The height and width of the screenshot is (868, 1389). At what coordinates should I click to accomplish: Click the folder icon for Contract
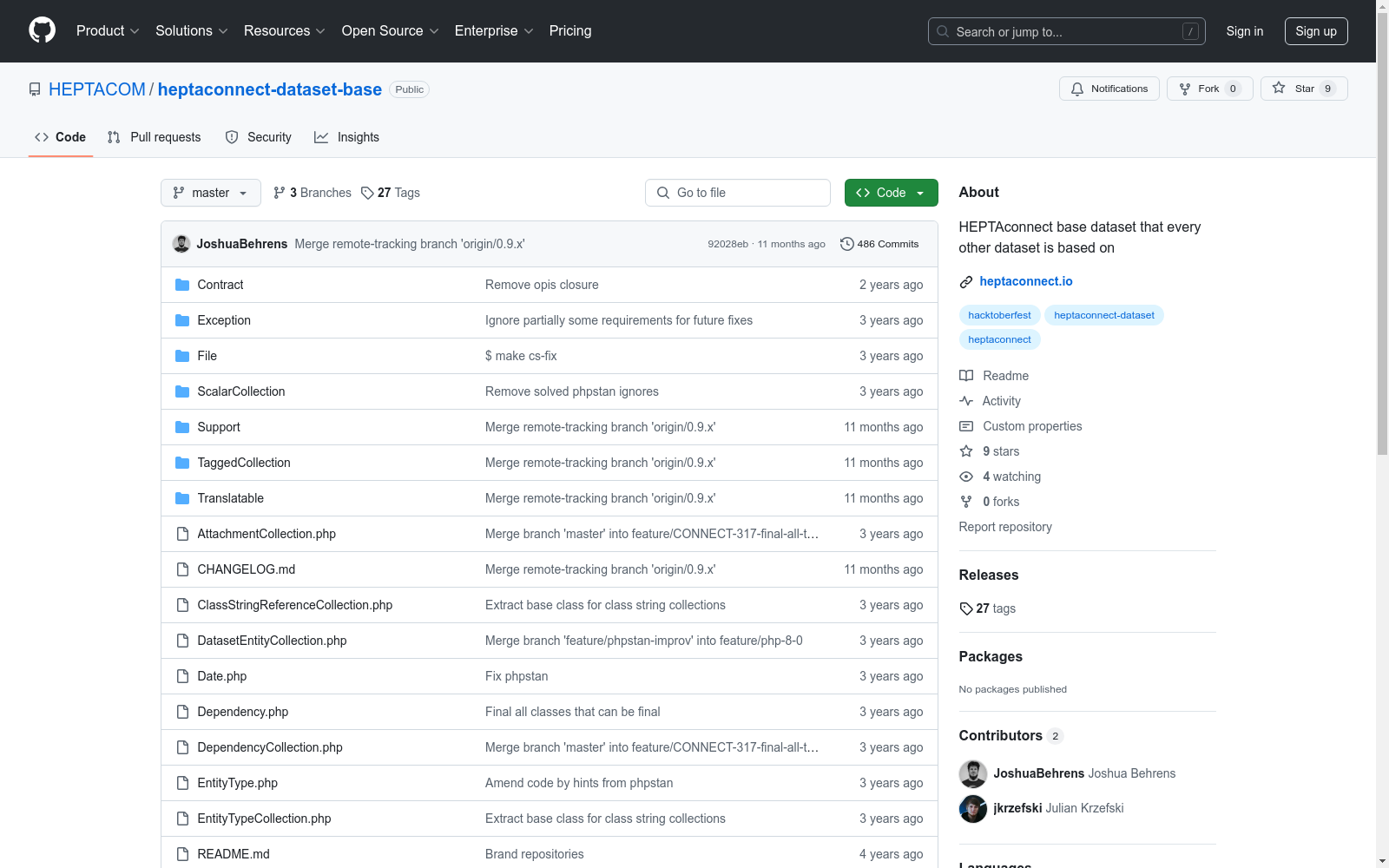[x=182, y=285]
